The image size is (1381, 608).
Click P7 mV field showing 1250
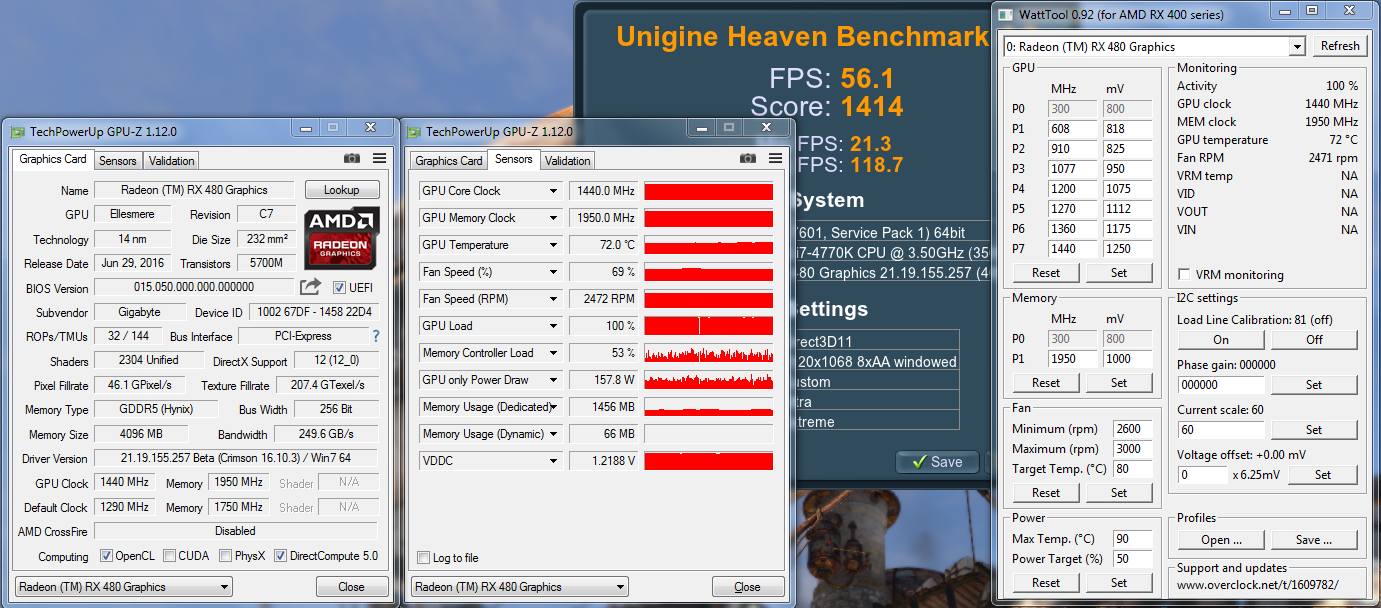click(1128, 248)
